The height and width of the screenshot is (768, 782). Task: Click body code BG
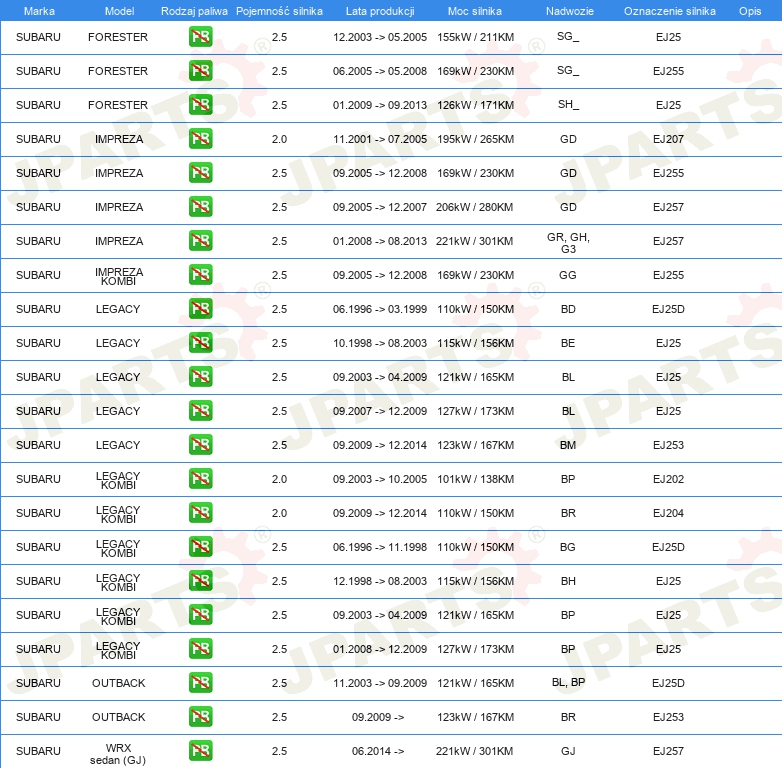click(568, 547)
